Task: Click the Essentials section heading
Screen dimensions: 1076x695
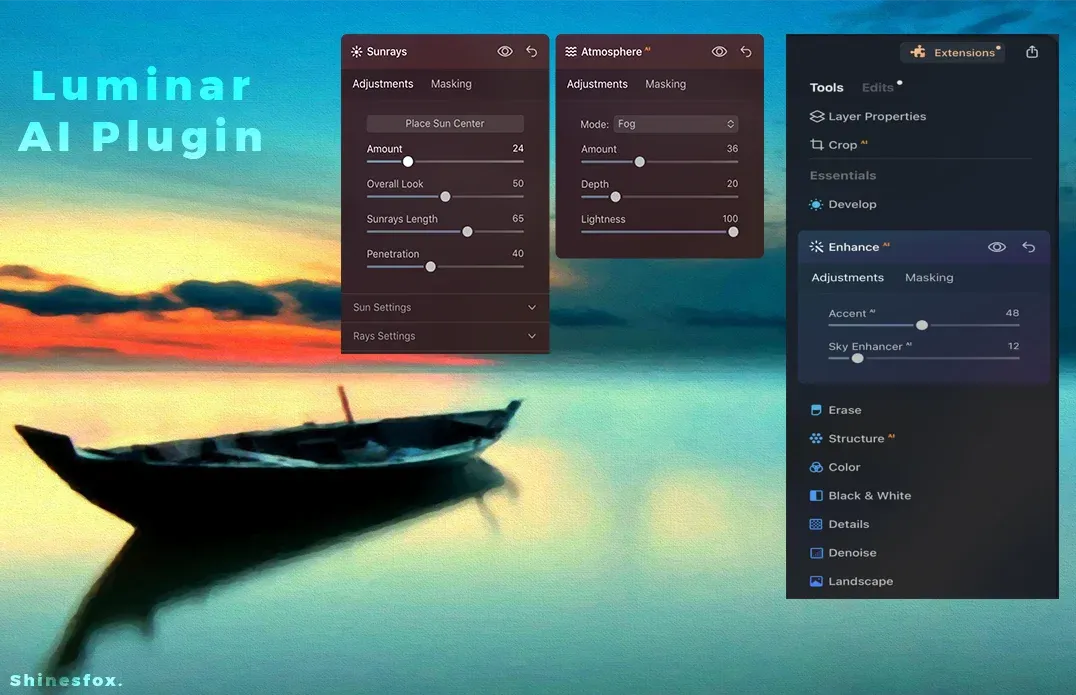Action: [x=843, y=176]
